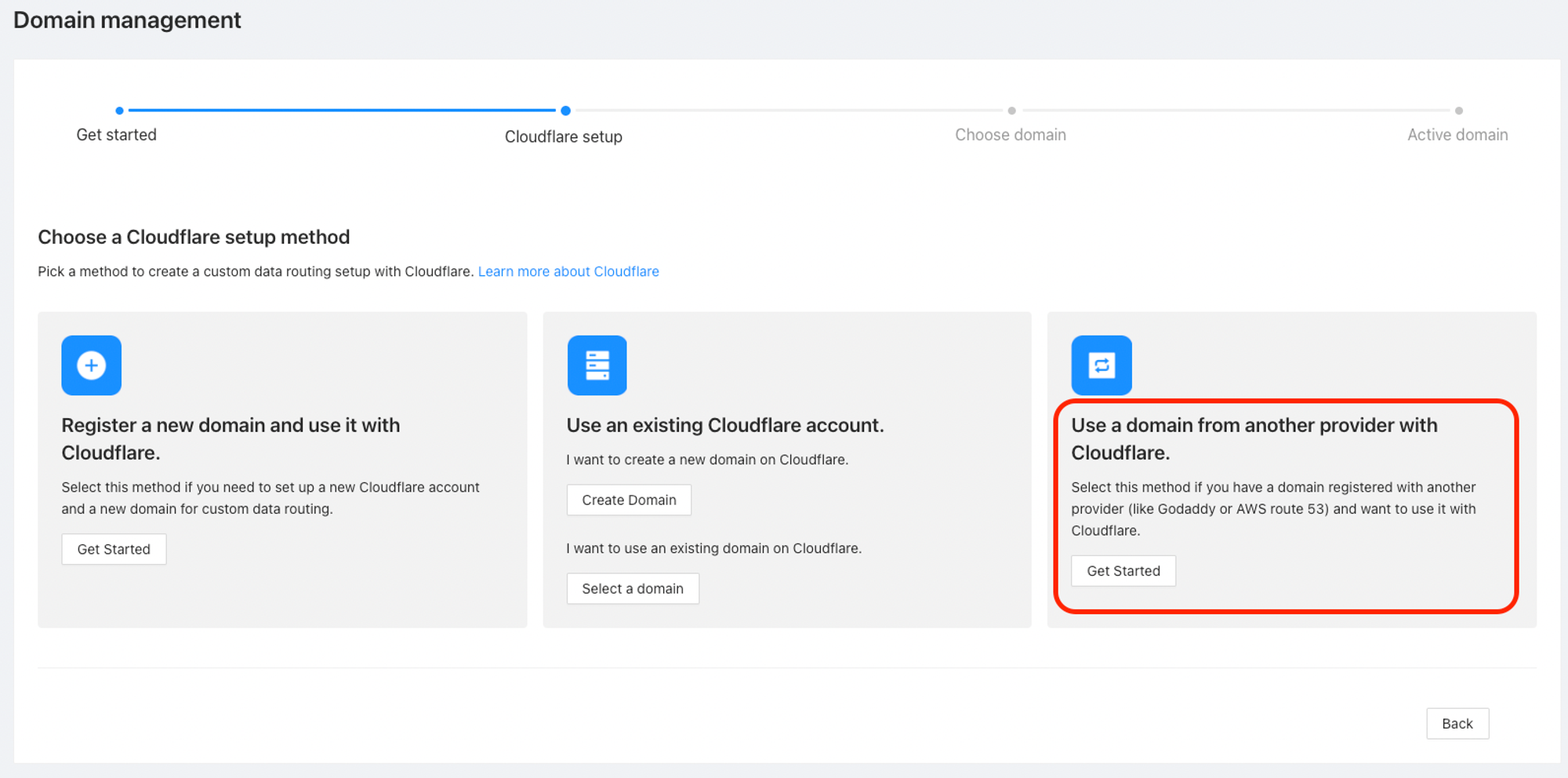Click the 'Pick a method to create a custom data routing' text
This screenshot has height=778, width=1568.
pos(256,271)
